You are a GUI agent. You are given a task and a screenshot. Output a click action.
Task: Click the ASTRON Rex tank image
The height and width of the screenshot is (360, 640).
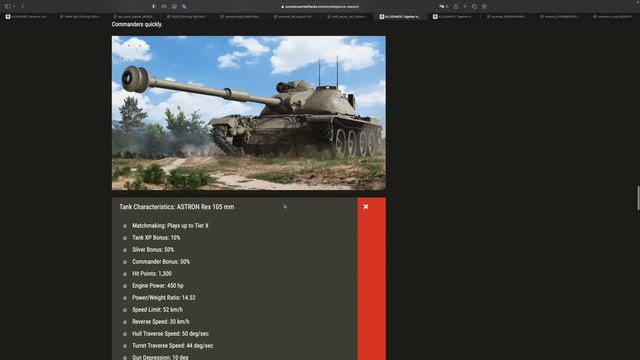249,113
